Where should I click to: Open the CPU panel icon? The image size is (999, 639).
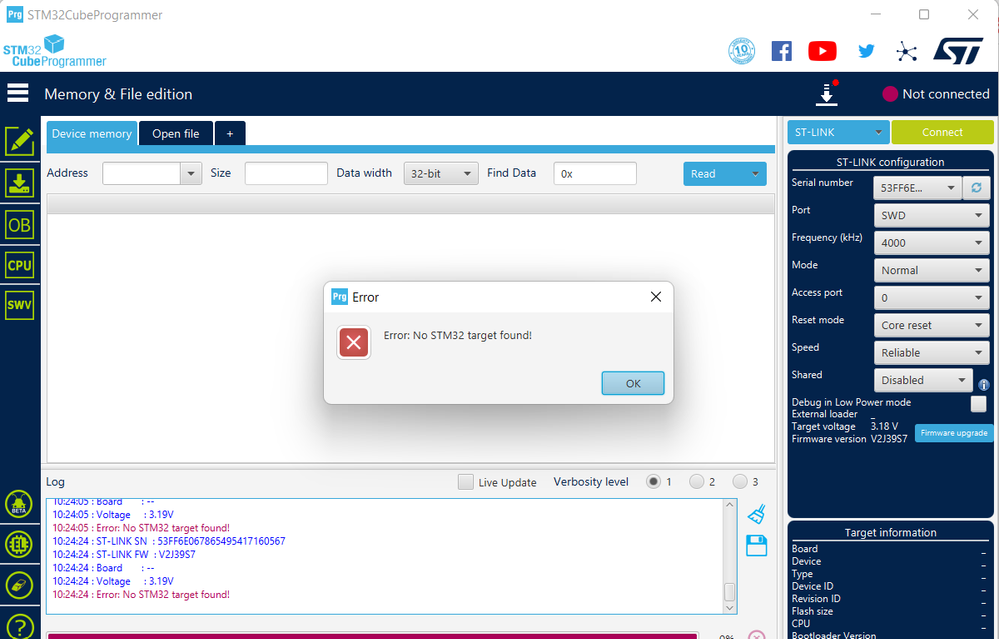pos(20,265)
